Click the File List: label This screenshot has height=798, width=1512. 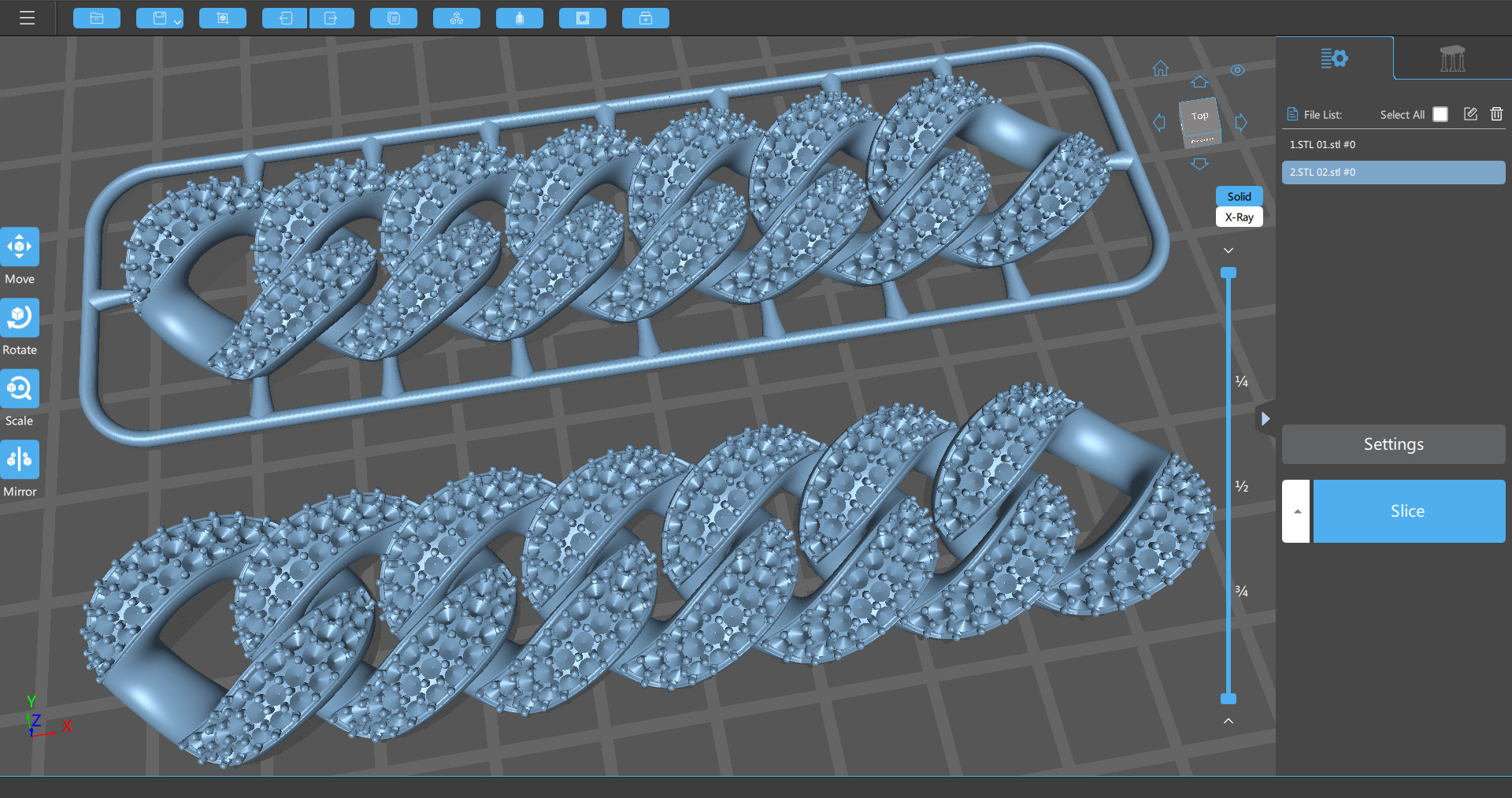pyautogui.click(x=1323, y=115)
